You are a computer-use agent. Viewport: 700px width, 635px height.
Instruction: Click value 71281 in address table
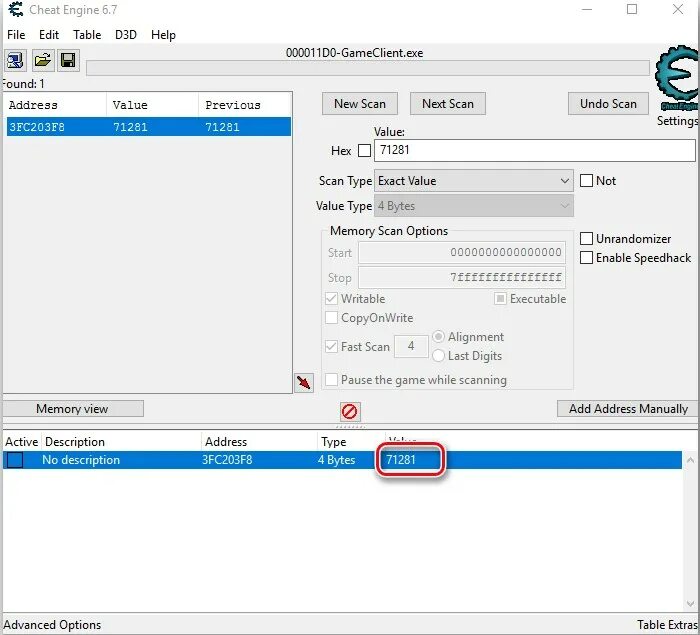click(x=400, y=460)
